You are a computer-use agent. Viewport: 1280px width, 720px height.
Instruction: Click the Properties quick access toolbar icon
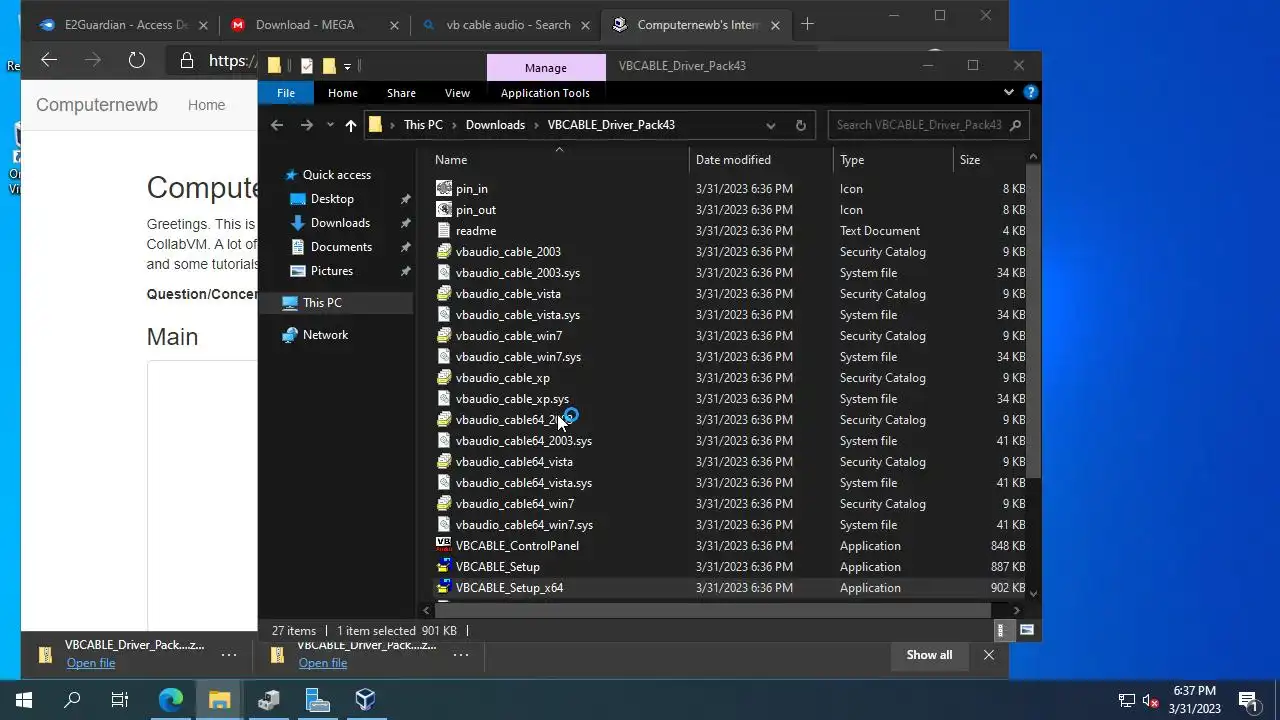tap(306, 66)
